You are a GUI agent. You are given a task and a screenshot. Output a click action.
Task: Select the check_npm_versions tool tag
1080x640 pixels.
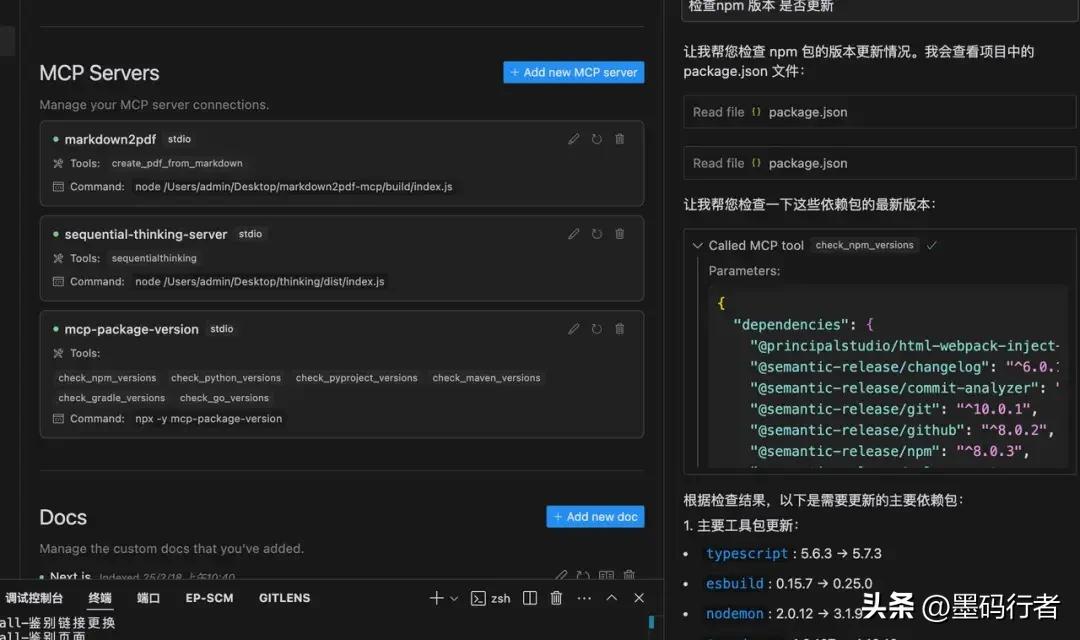pos(108,377)
